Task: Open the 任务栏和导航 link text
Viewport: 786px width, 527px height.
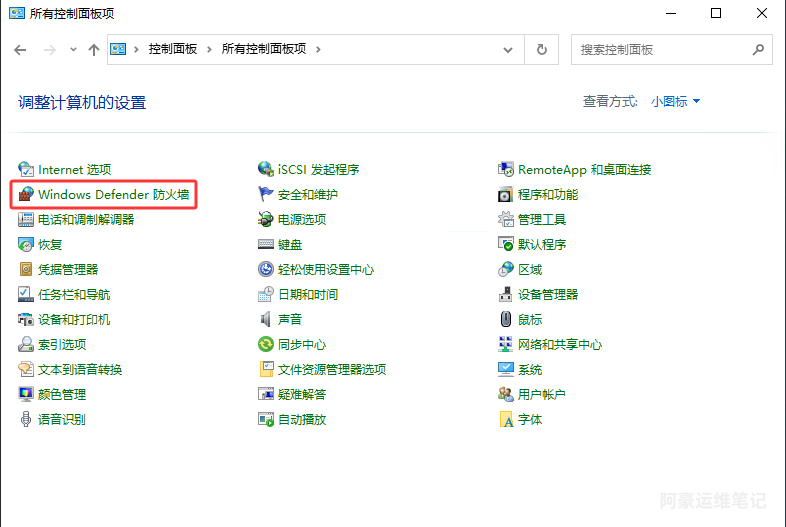Action: (x=74, y=294)
